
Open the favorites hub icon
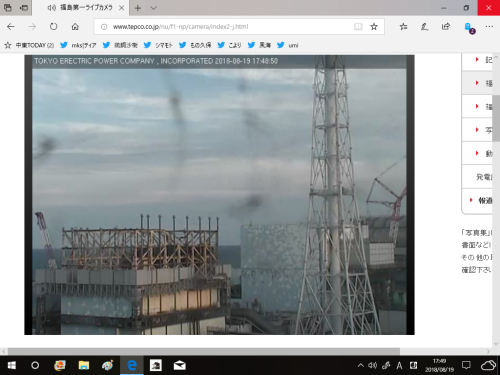click(x=403, y=27)
